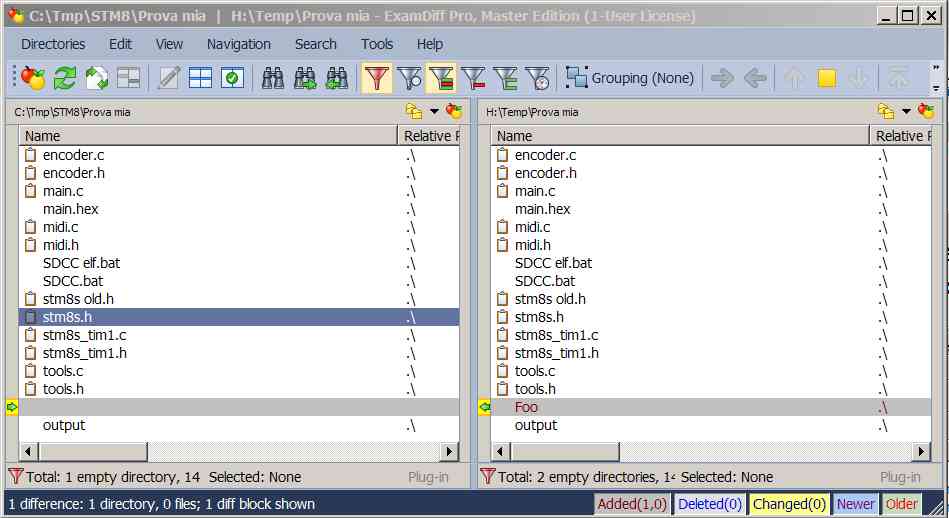Select output in the right pane

(536, 425)
